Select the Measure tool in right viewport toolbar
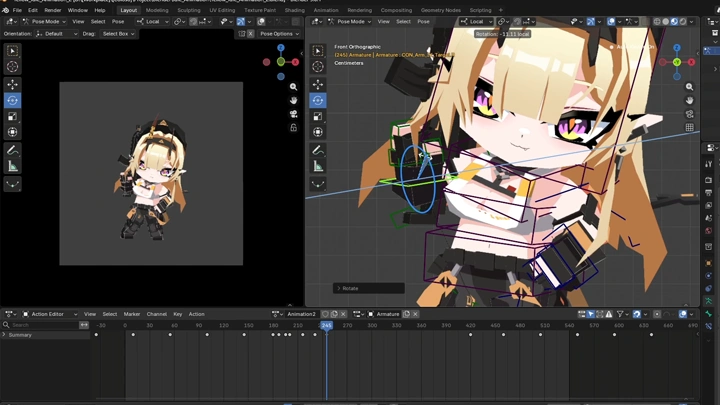720x405 pixels. pos(318,166)
